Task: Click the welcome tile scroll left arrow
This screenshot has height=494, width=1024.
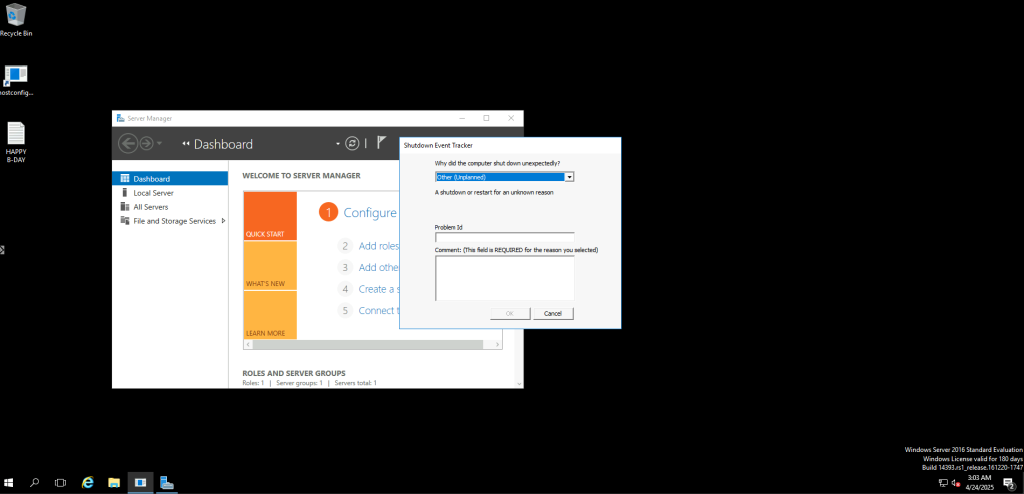Action: (x=248, y=344)
